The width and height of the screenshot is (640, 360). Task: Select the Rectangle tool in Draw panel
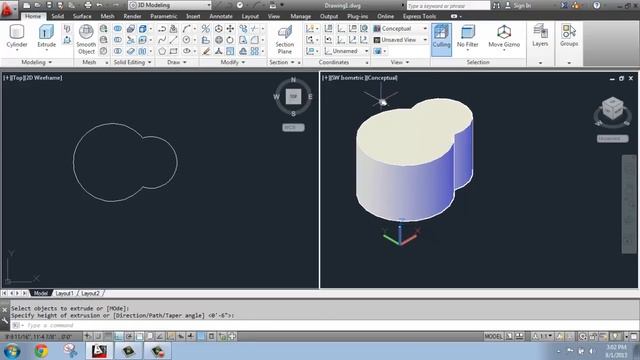click(173, 51)
